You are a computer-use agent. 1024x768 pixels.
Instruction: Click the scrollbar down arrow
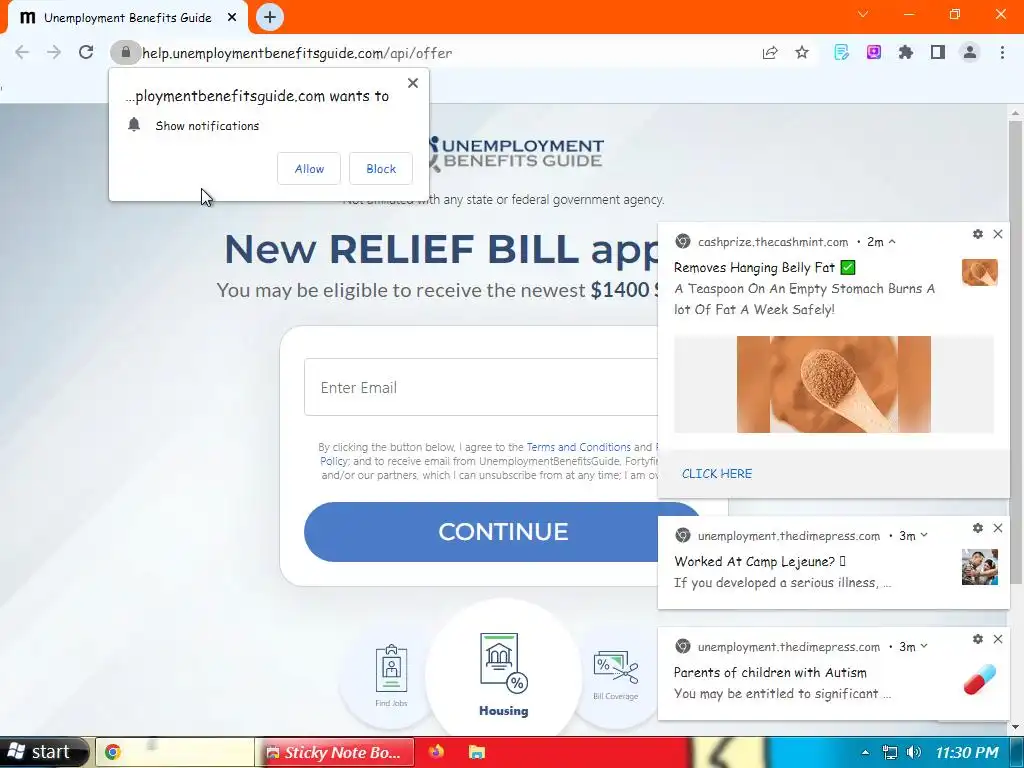pos(1016,726)
